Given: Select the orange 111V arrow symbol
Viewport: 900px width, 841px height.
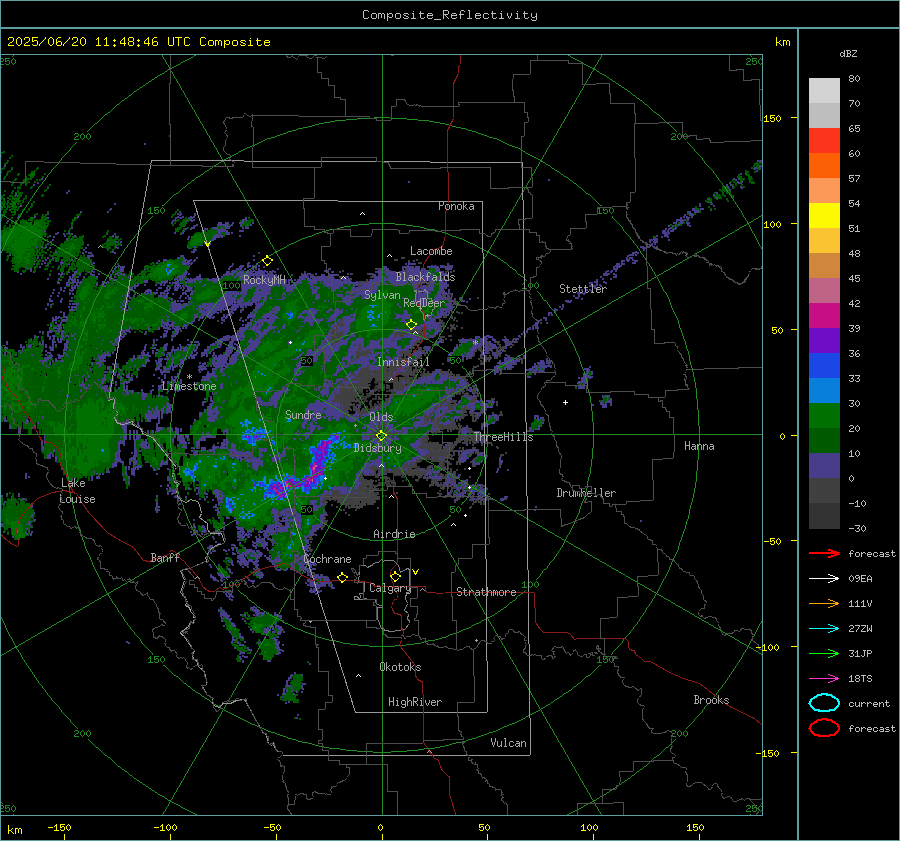Looking at the screenshot, I should click(824, 603).
